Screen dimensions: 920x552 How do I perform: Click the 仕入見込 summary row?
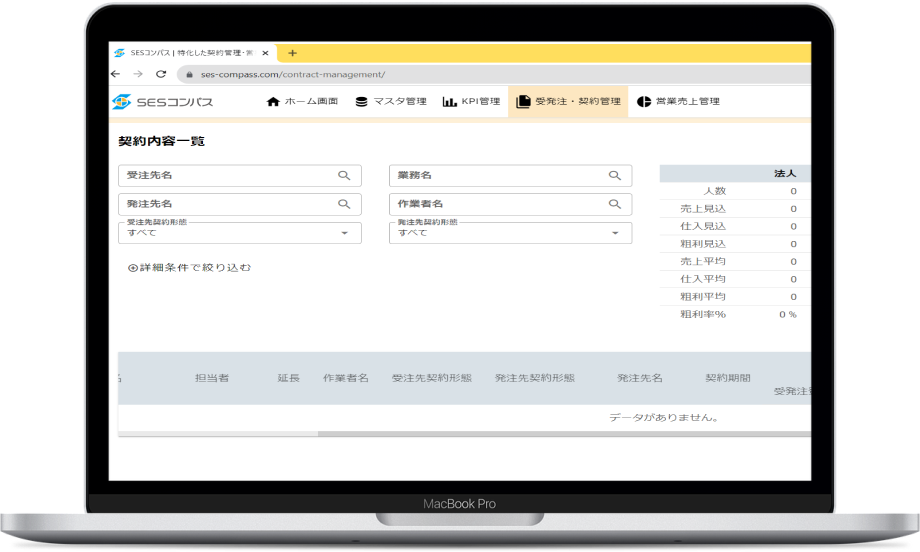point(735,226)
